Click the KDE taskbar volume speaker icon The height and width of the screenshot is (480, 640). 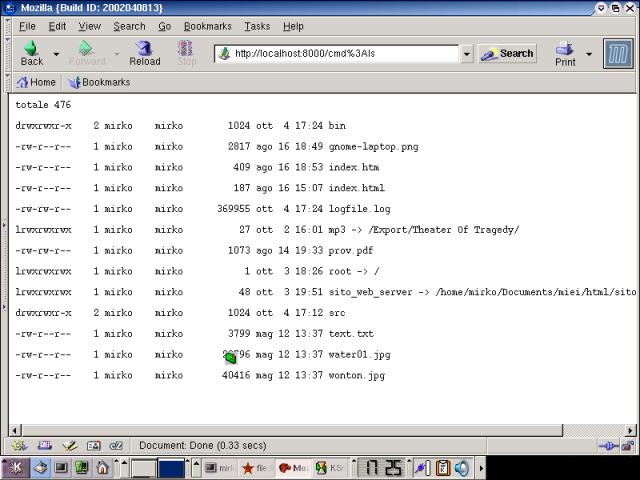[462, 468]
